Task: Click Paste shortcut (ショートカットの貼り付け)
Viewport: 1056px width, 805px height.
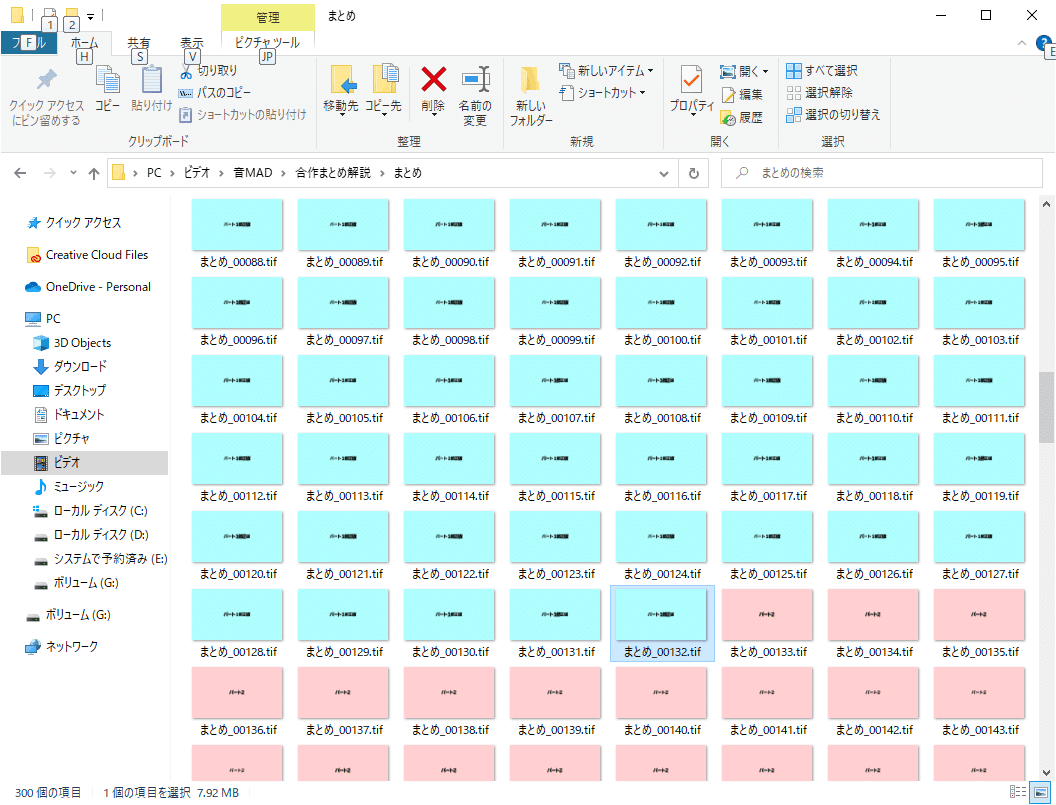Action: coord(242,115)
